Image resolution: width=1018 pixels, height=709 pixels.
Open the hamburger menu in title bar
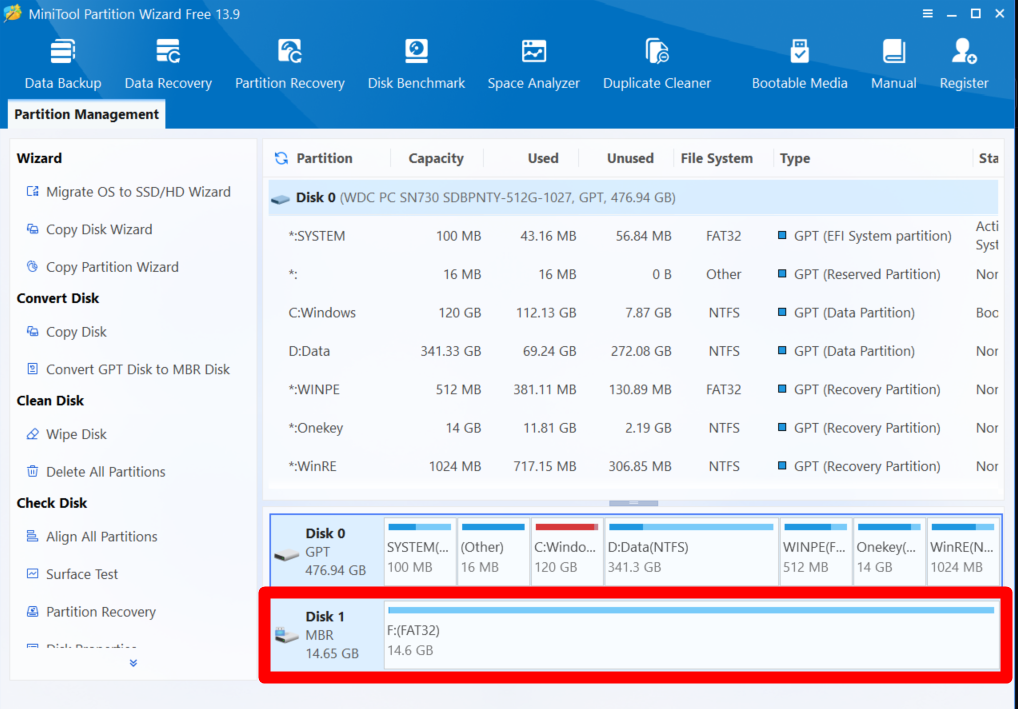click(928, 14)
